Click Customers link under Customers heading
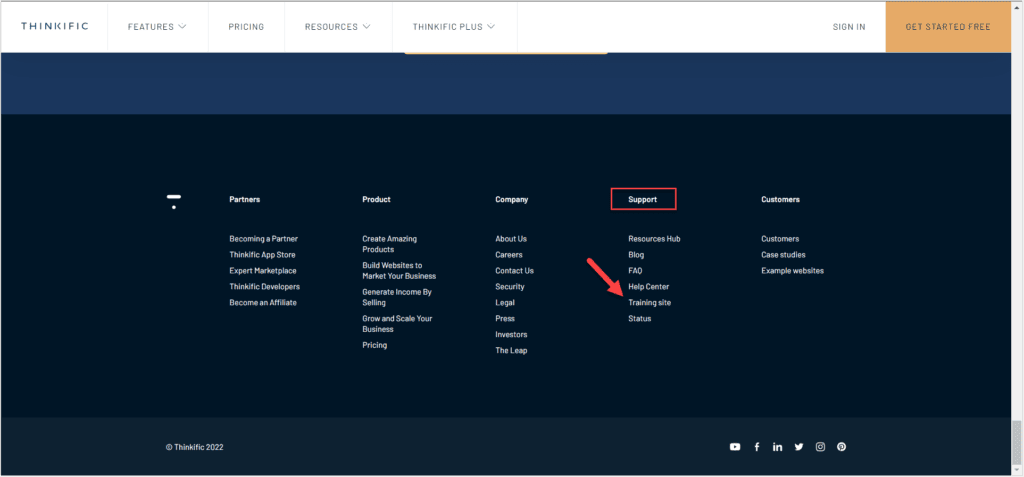 pos(780,239)
